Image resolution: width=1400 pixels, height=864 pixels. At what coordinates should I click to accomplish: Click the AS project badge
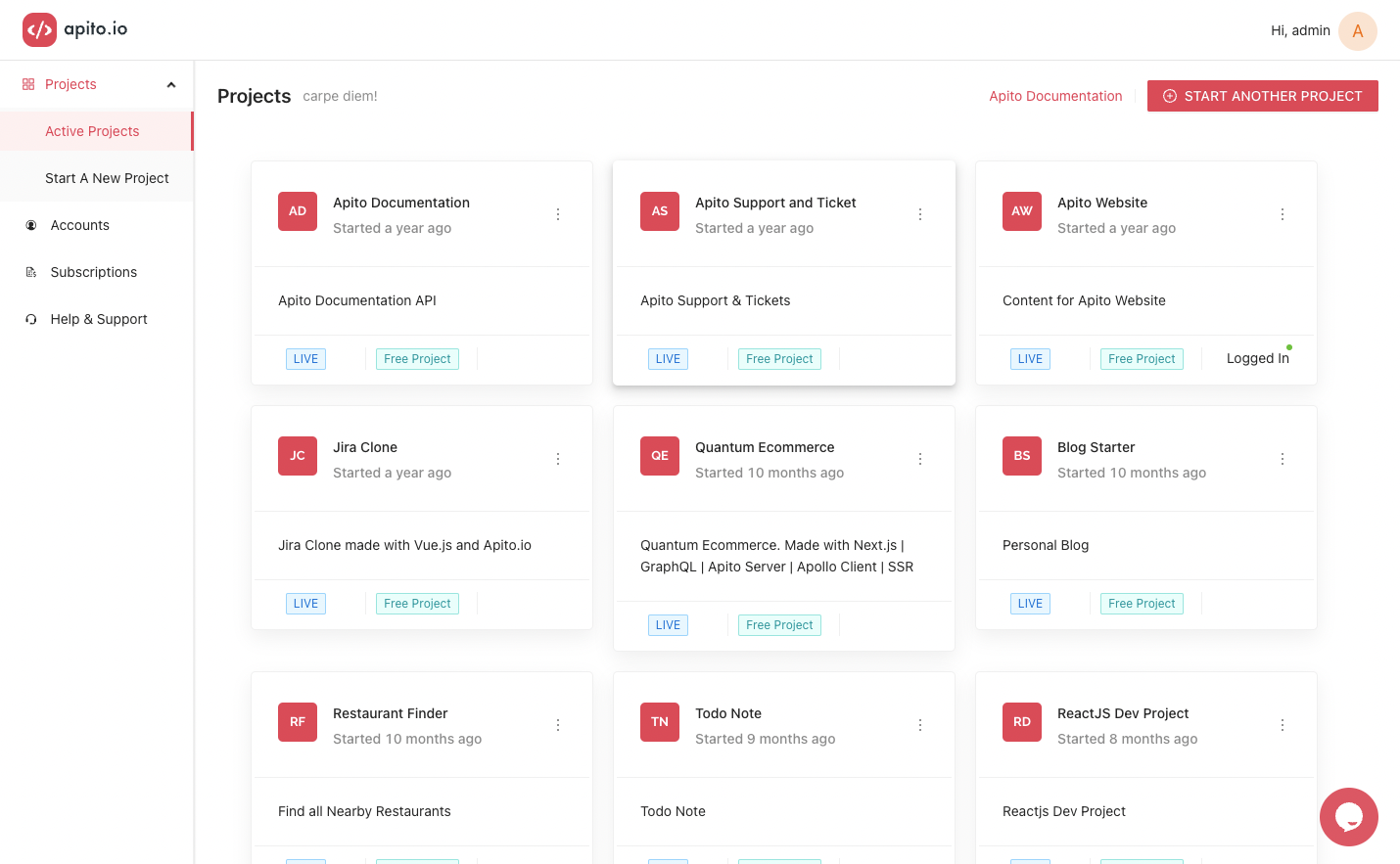[660, 211]
